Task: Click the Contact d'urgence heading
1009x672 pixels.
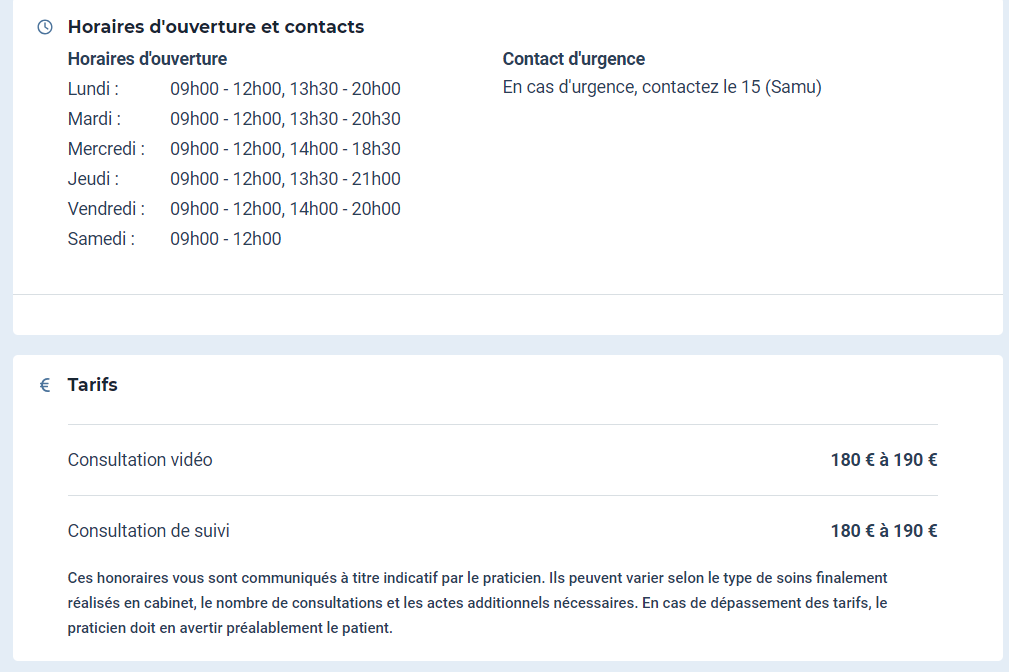Action: [x=573, y=59]
